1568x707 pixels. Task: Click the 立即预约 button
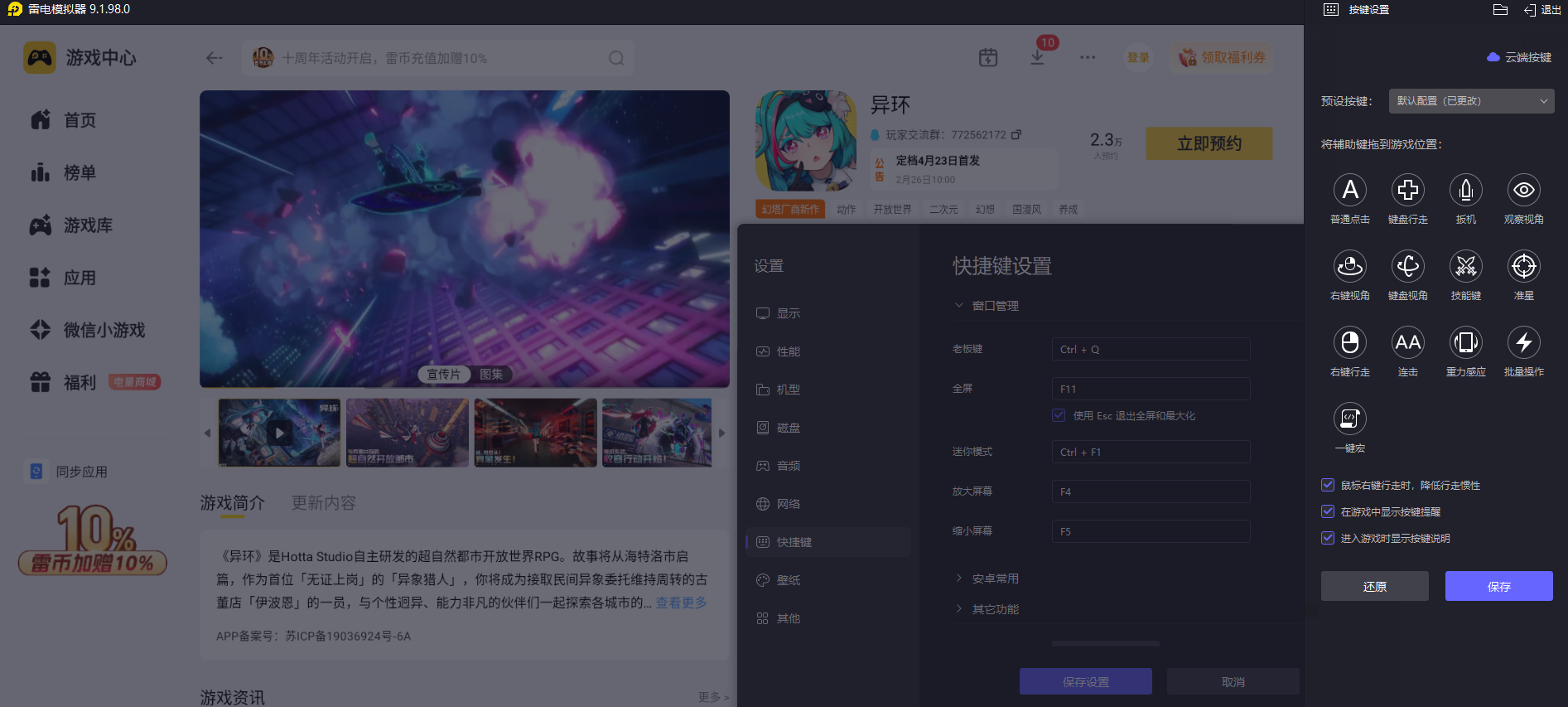coord(1209,143)
